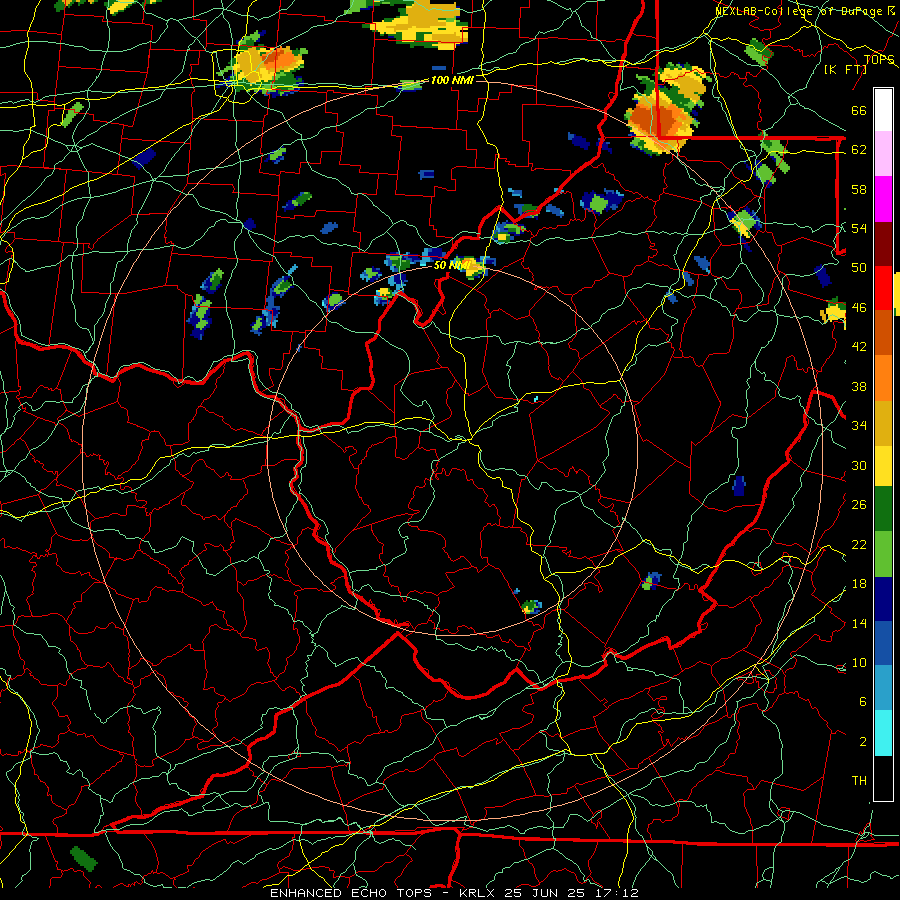Click the TOPS legend heading

click(x=879, y=59)
